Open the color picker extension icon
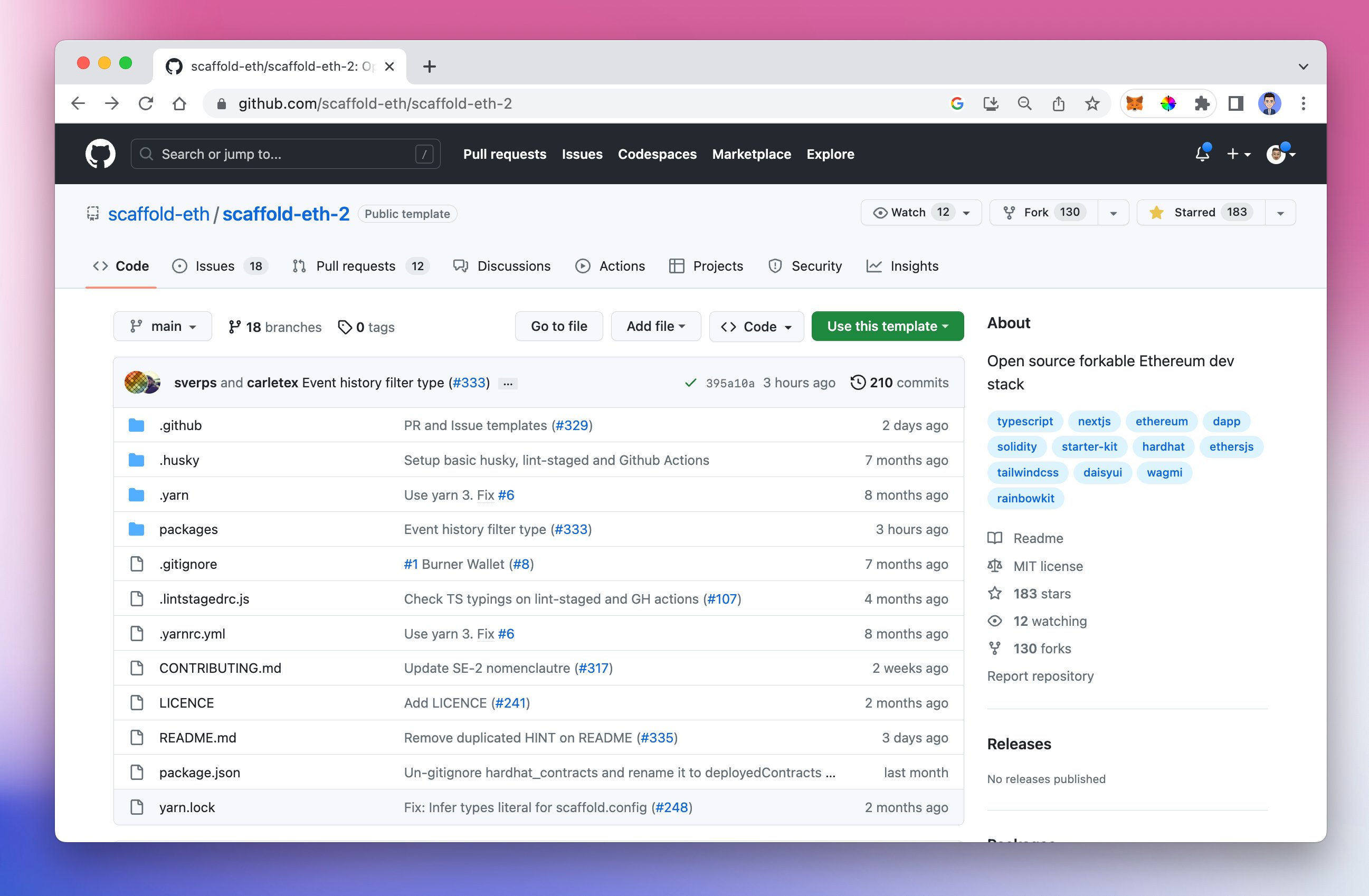 pyautogui.click(x=1168, y=103)
